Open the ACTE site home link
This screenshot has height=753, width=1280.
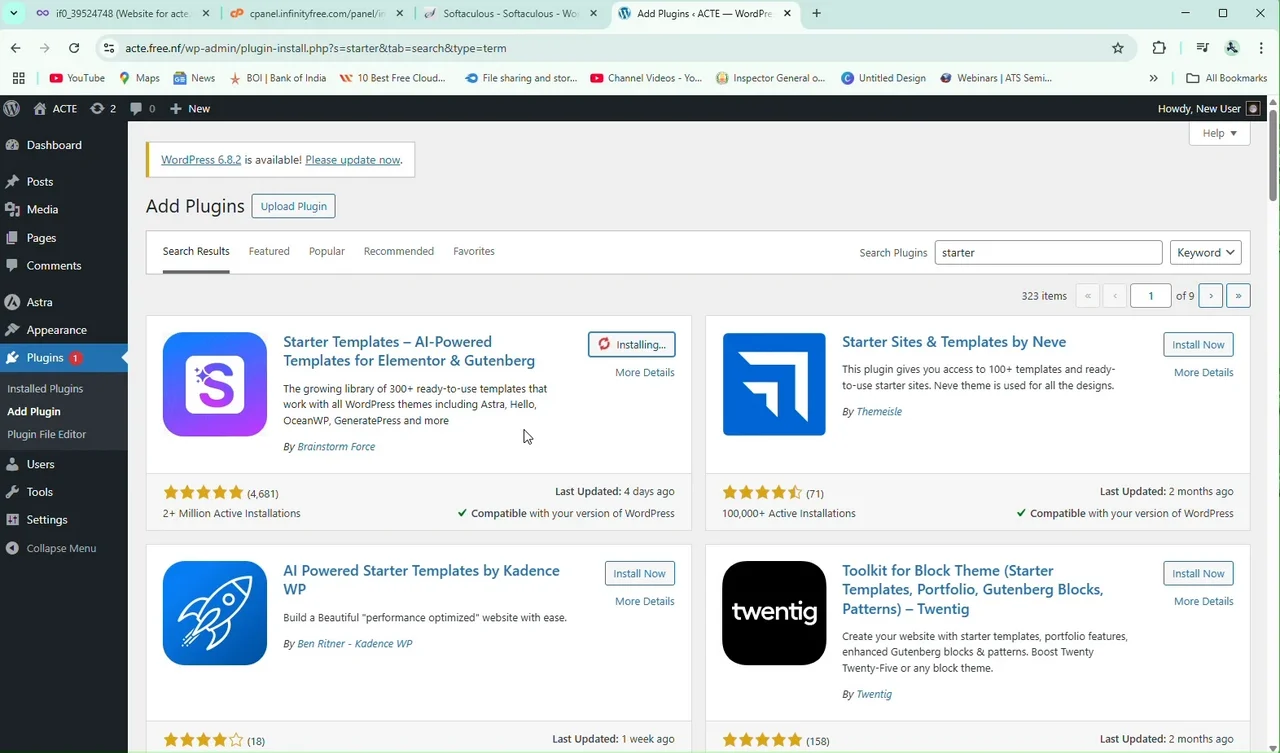(55, 108)
